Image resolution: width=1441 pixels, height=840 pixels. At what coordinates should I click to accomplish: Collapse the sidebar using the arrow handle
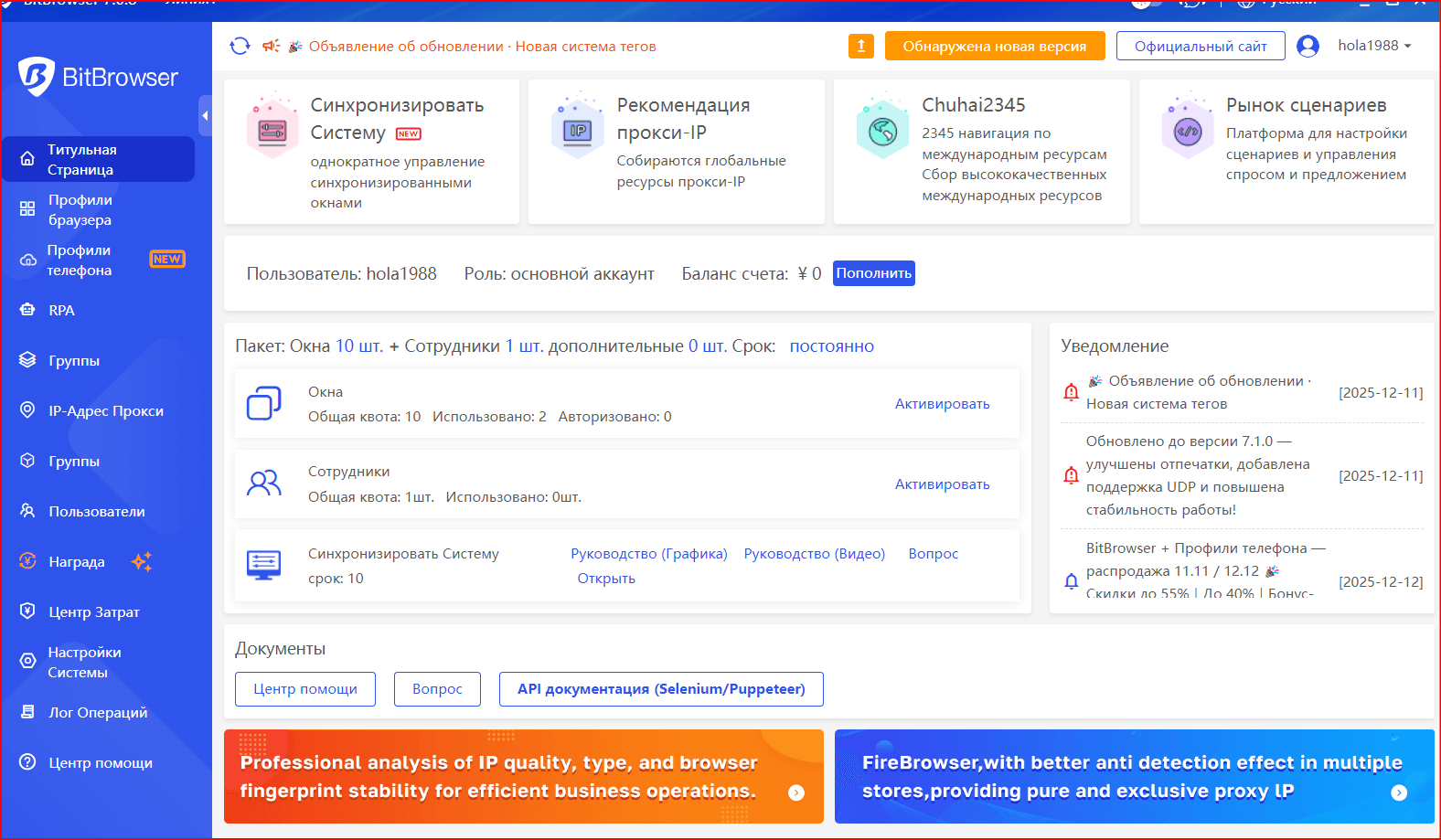coord(205,116)
